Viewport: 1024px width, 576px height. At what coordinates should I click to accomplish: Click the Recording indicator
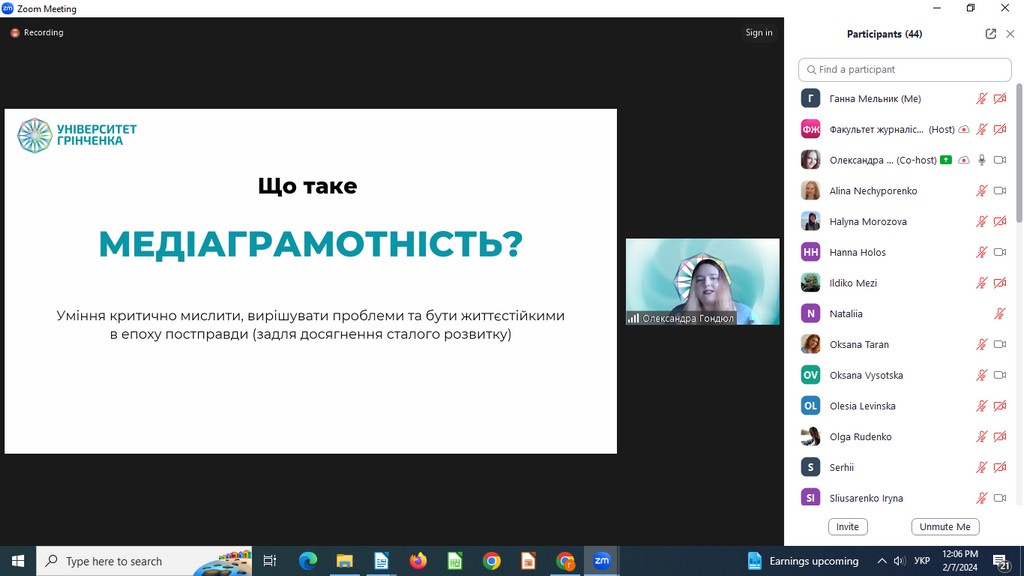[37, 33]
